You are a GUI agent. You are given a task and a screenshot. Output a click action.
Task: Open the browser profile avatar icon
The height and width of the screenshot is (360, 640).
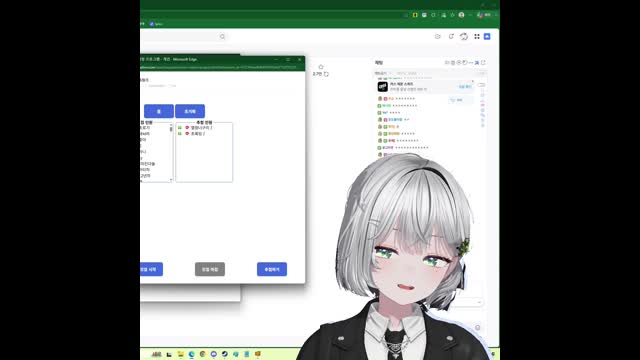tap(461, 15)
